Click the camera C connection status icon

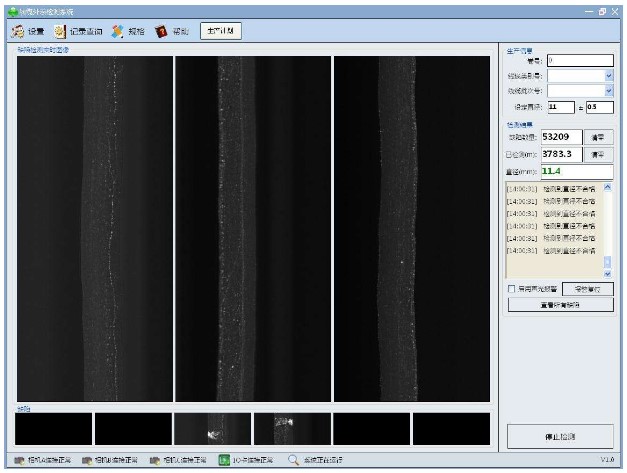coord(156,461)
